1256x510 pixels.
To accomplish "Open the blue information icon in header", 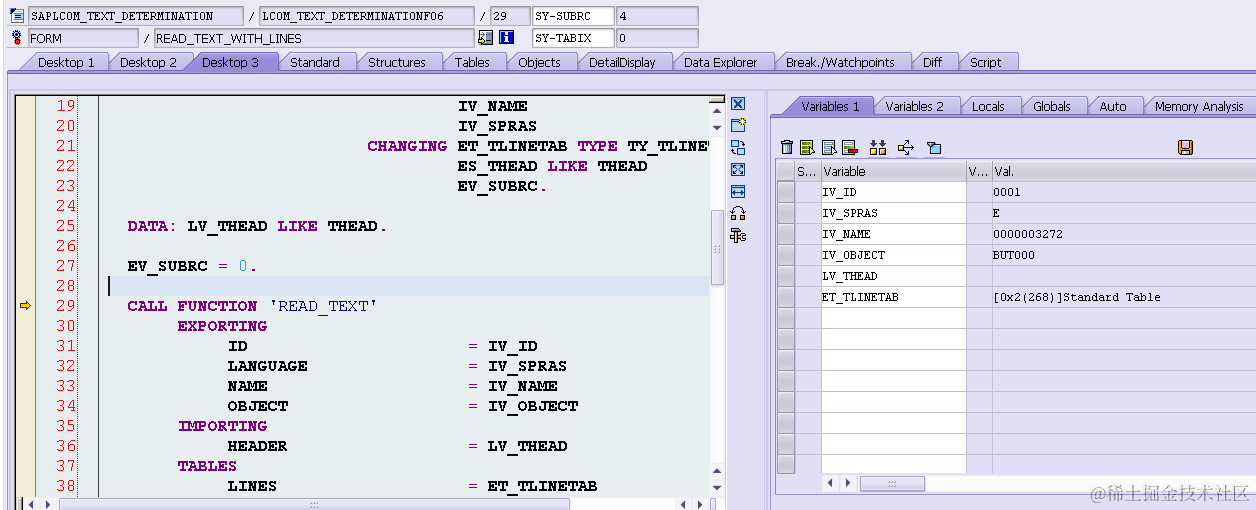I will click(506, 38).
